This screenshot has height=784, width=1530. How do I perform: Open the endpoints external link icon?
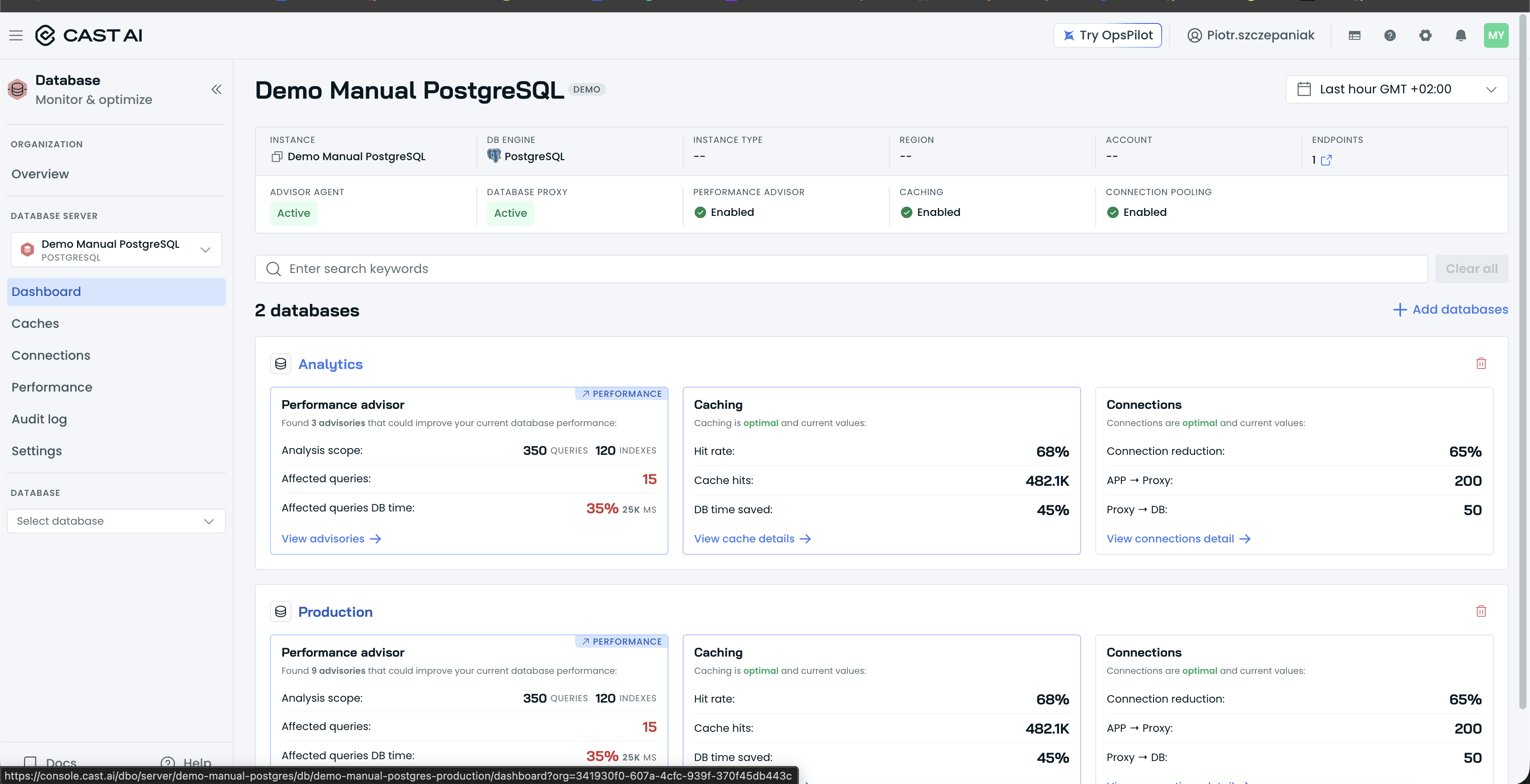pos(1326,160)
